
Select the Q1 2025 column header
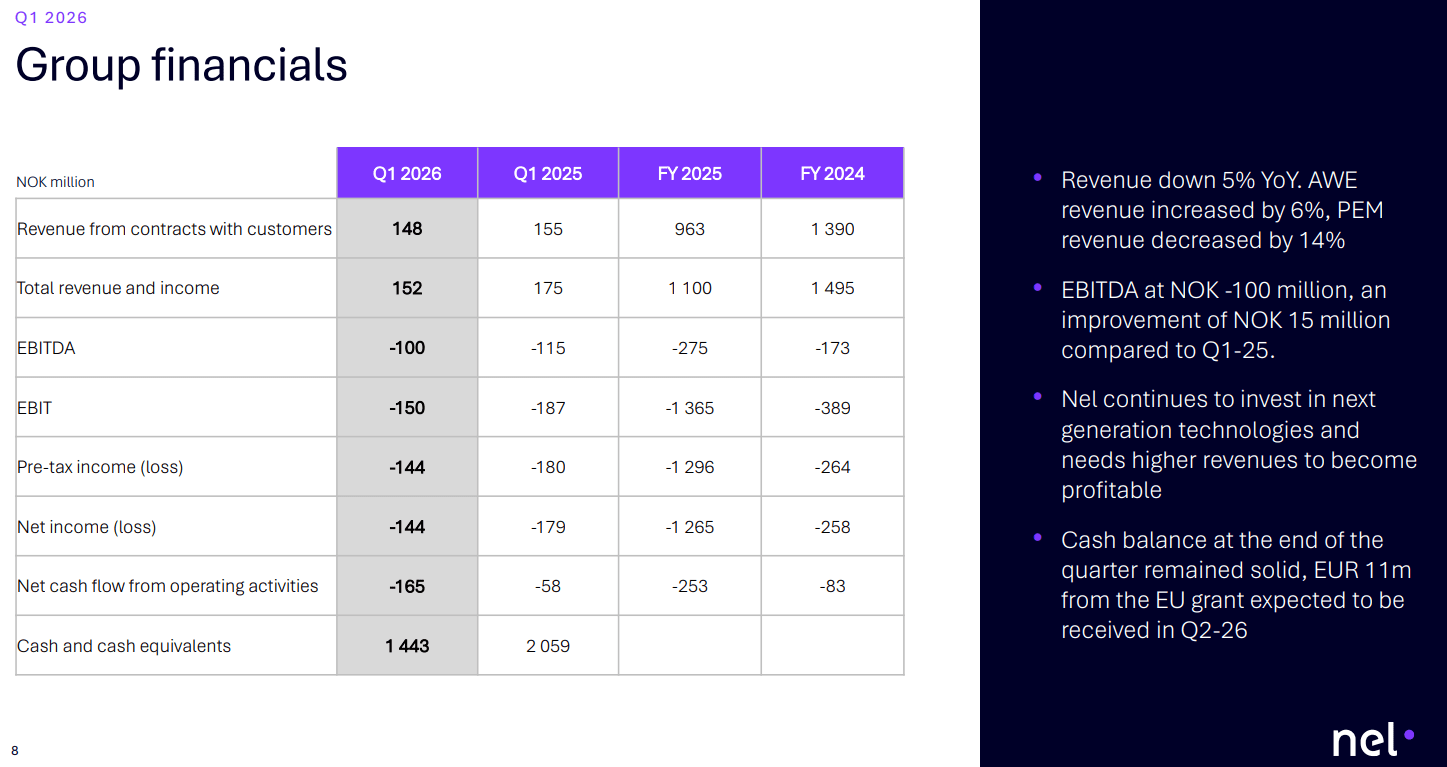(x=548, y=173)
